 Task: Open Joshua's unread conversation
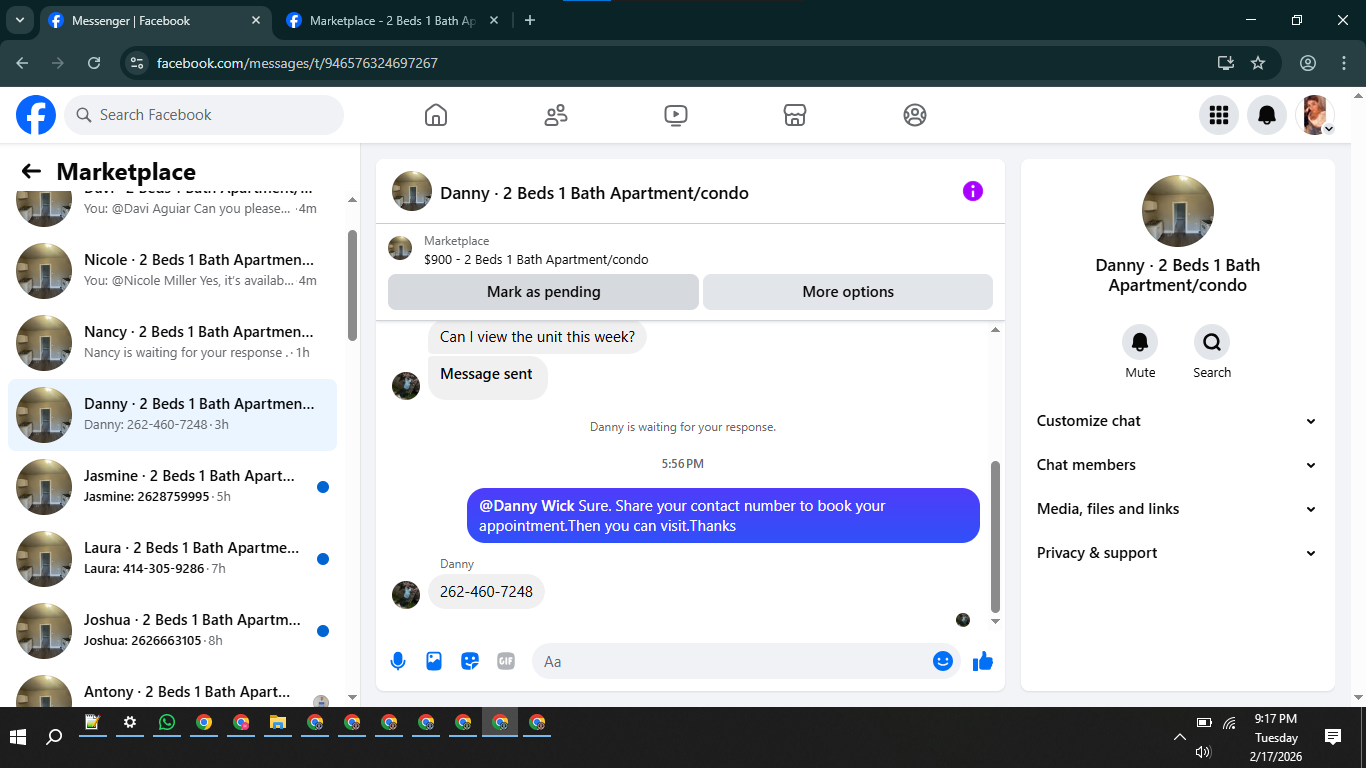click(x=172, y=631)
